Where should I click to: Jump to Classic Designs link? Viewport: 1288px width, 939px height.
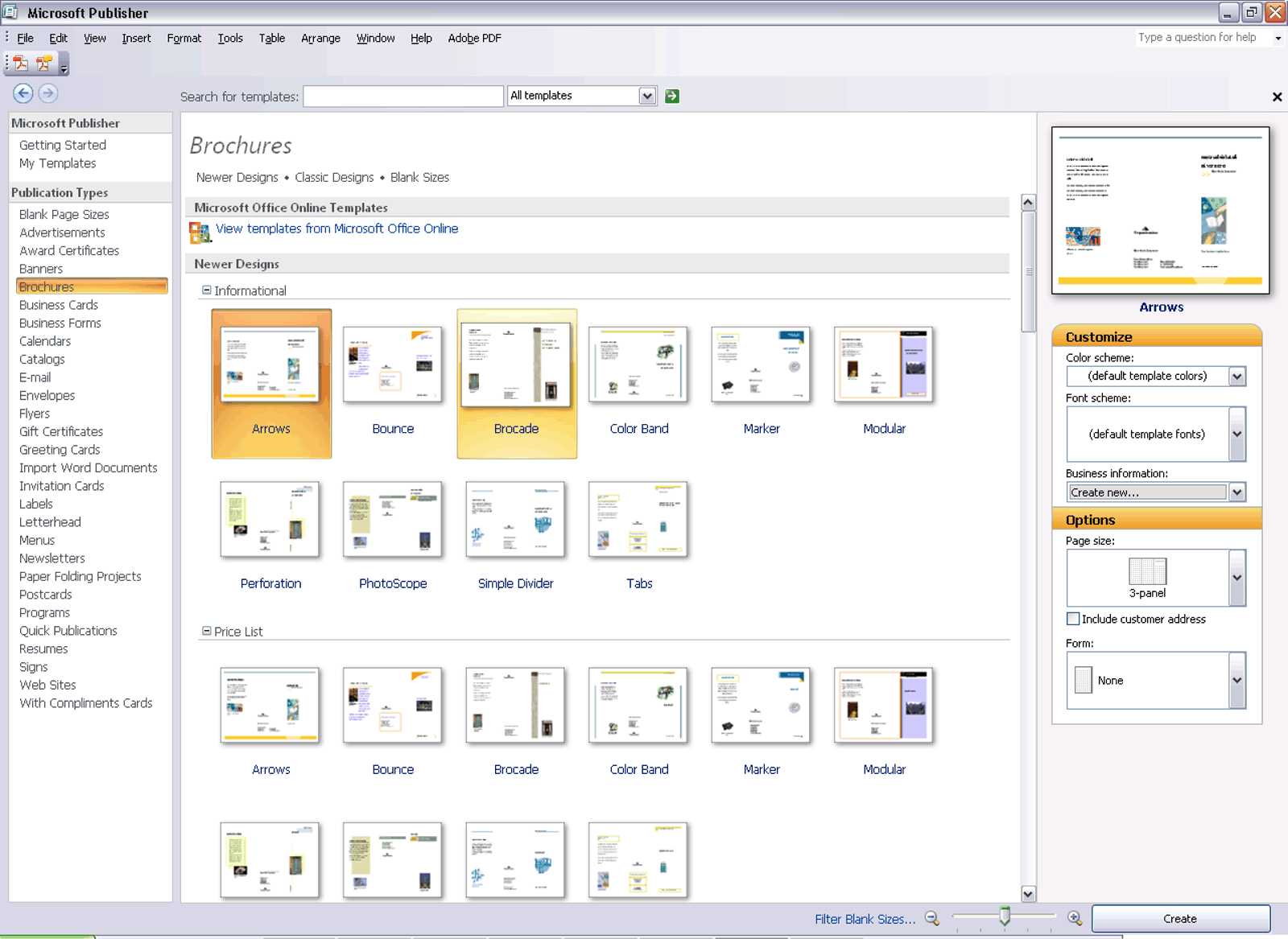(334, 177)
